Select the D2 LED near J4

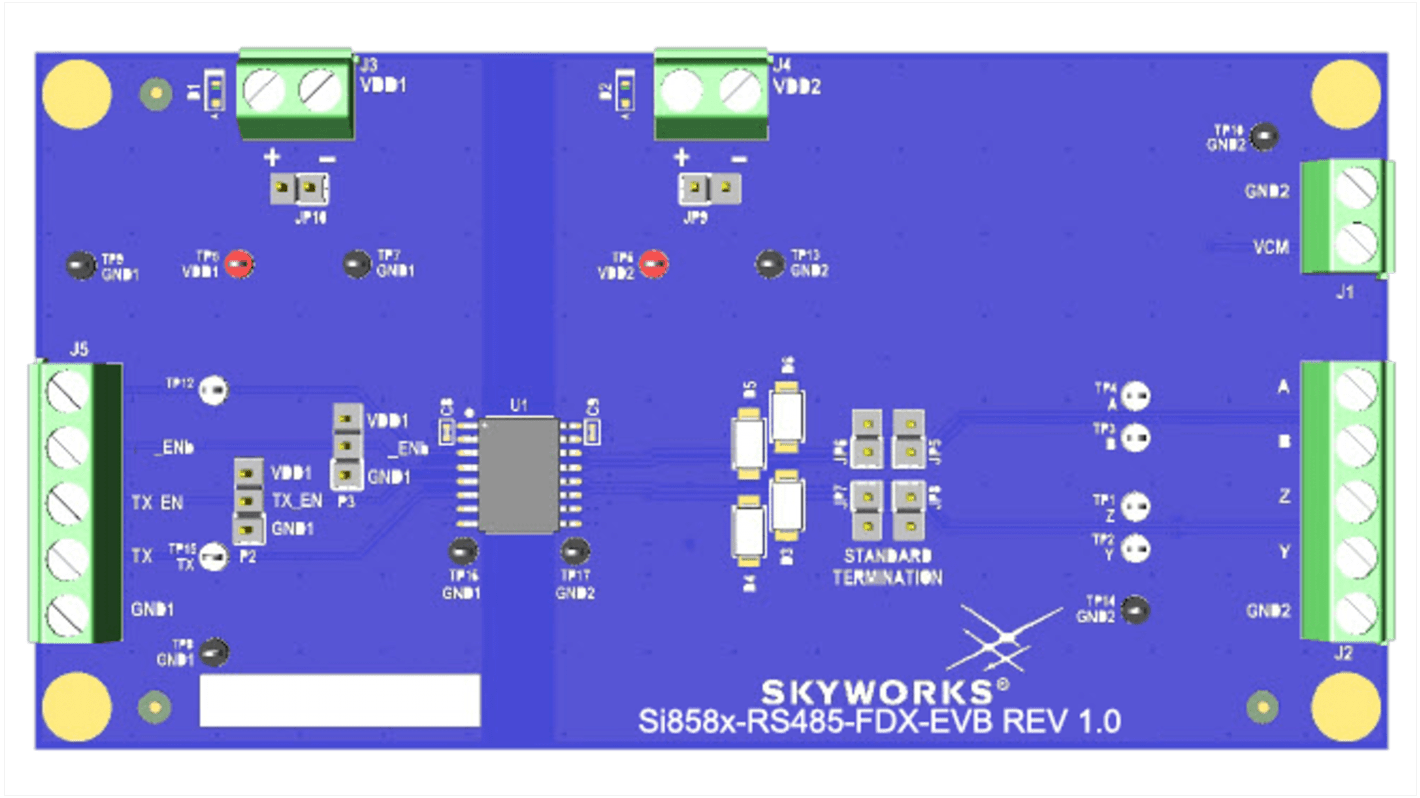626,92
